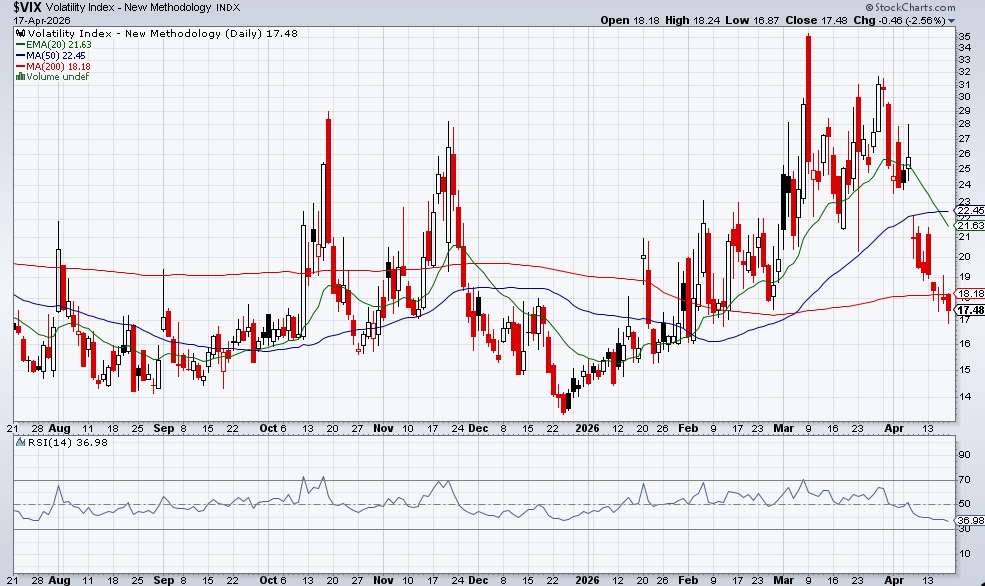Click the green EMA(20) legend line marker
Image resolution: width=985 pixels, height=586 pixels.
tap(20, 44)
